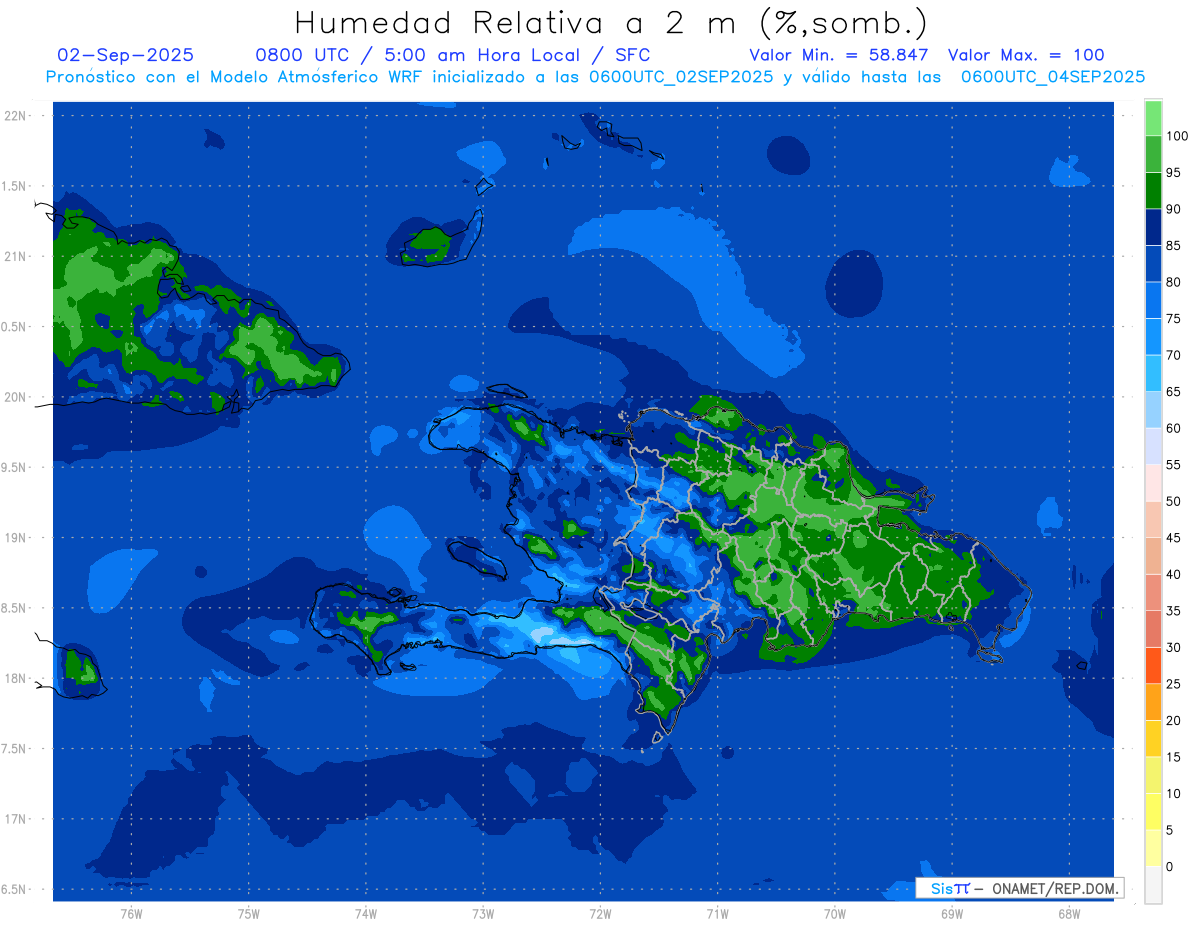Screen dimensions: 1200x927
Task: Click the 22N latitude label
Action: coord(16,115)
